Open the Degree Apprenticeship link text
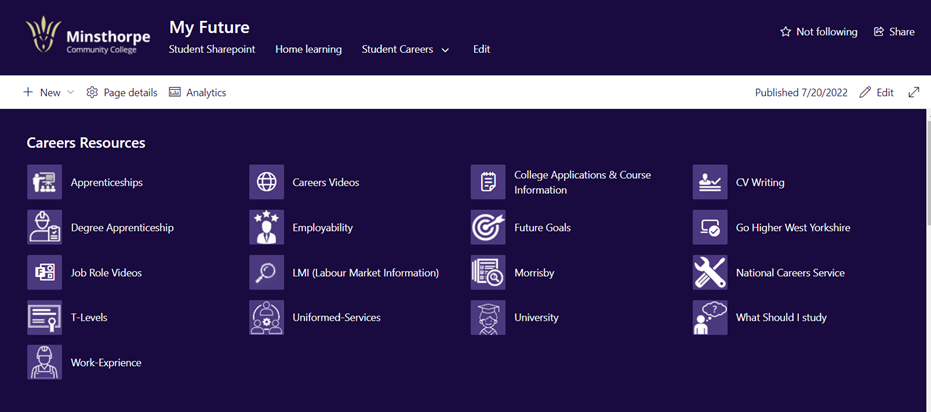 click(122, 227)
